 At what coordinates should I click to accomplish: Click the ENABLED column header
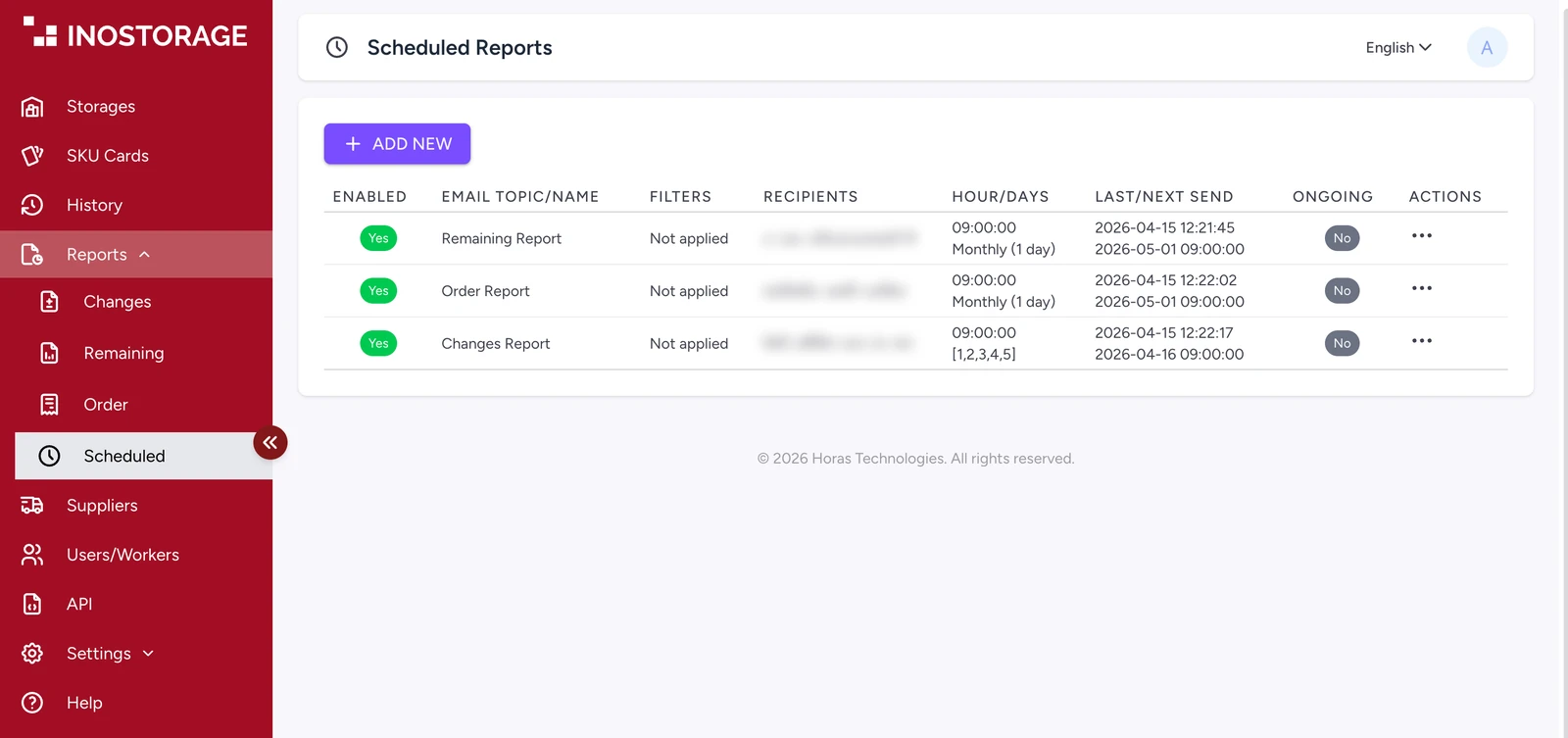coord(369,196)
